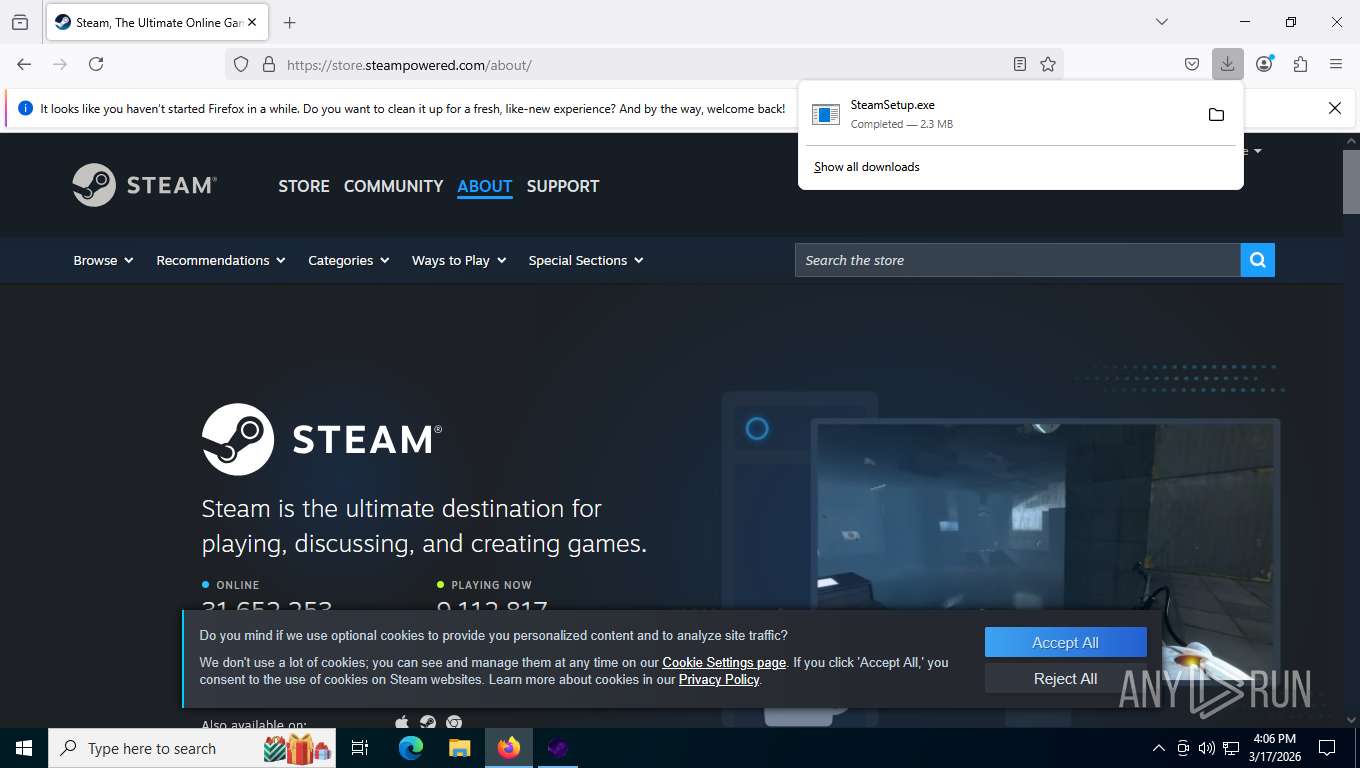Open the Privacy Policy link
1360x768 pixels.
[719, 679]
